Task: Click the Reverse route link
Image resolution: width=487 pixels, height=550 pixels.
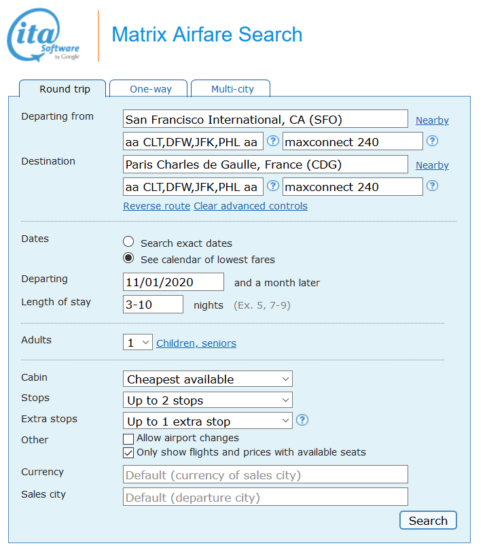Action: 156,206
